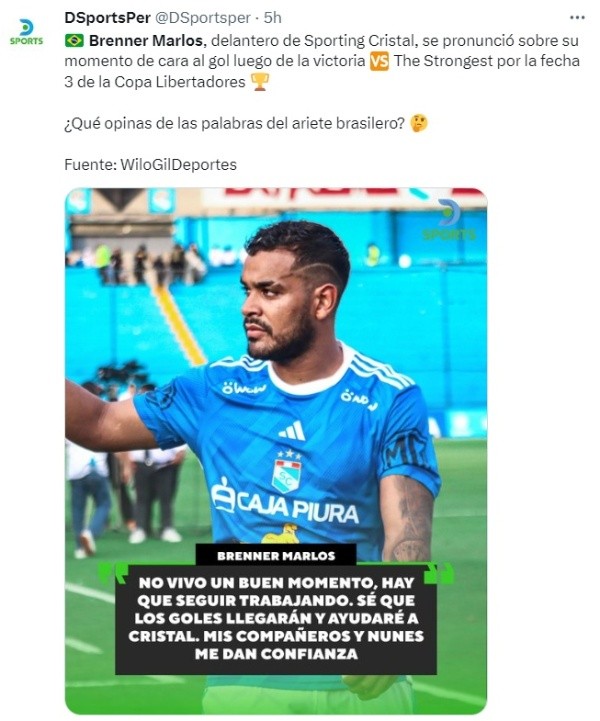Open the DSports profile avatar
This screenshot has height=721, width=600.
tap(26, 32)
